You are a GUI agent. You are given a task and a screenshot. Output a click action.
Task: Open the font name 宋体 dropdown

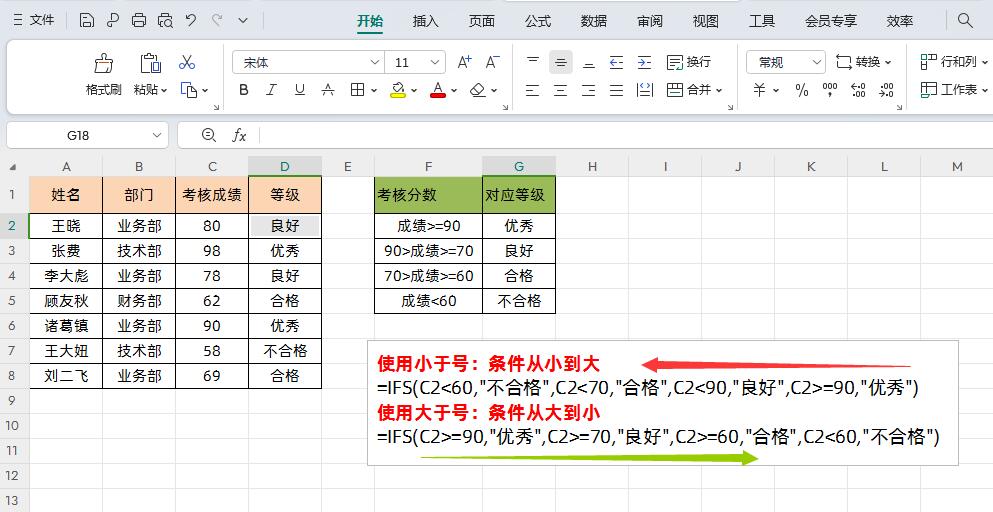pyautogui.click(x=374, y=62)
